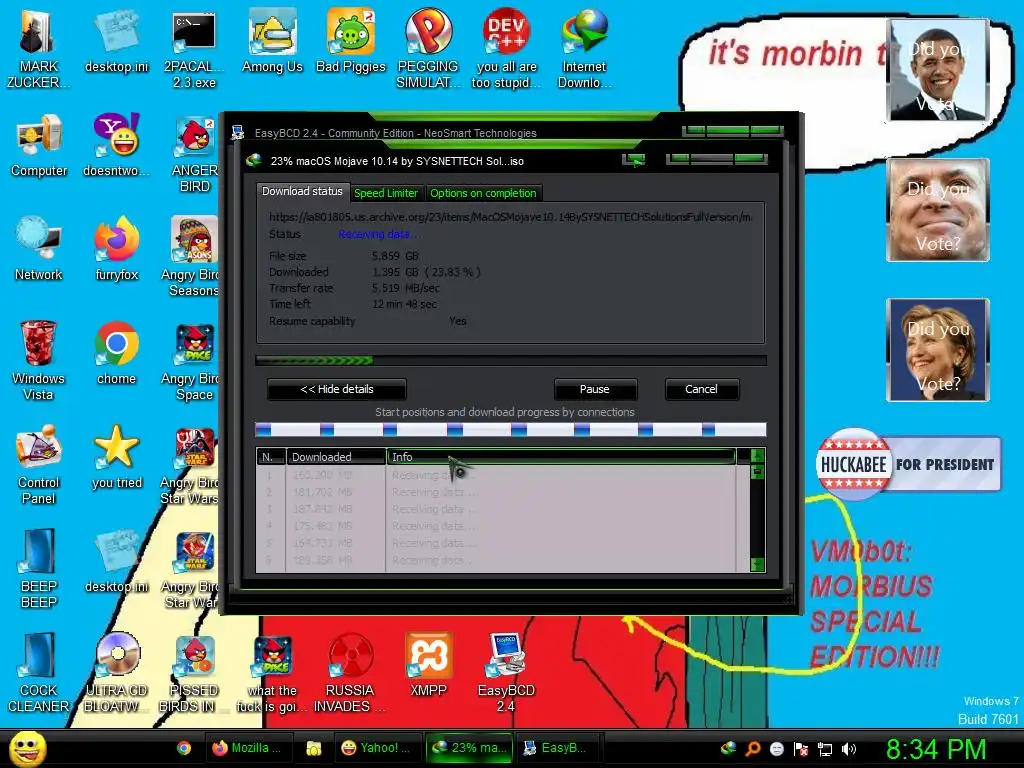The height and width of the screenshot is (768, 1024).
Task: Click the McCain 'Did you Vote?' gadget
Action: [938, 210]
